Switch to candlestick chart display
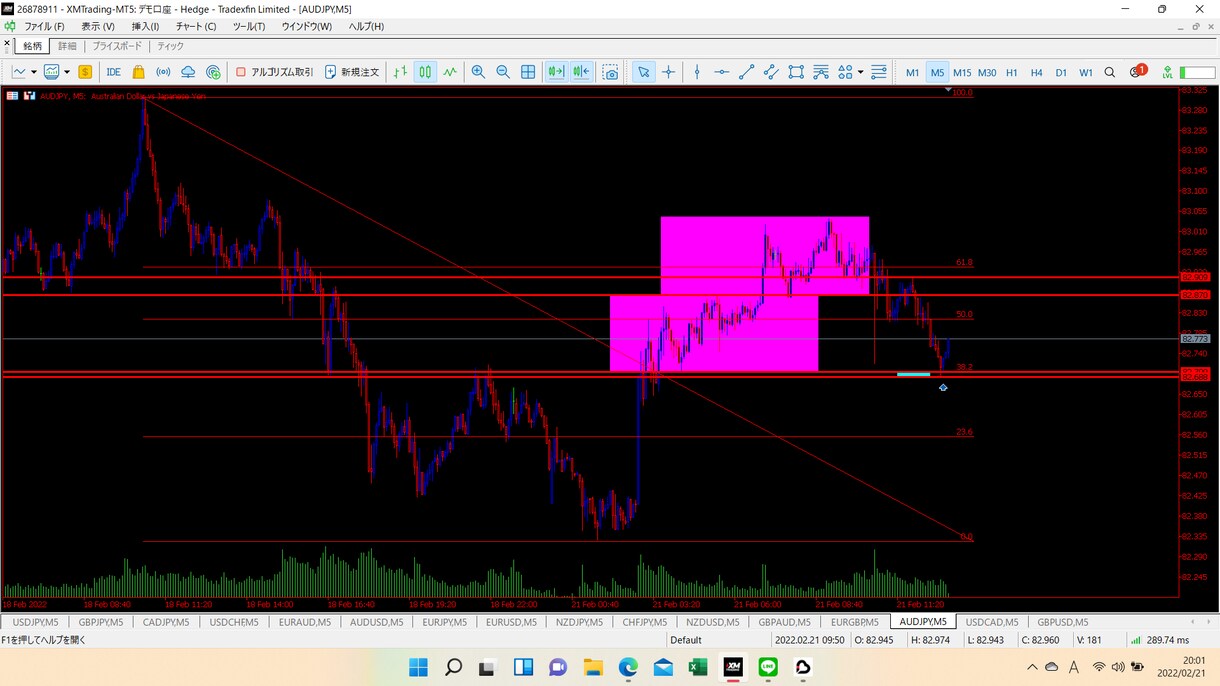 point(425,72)
